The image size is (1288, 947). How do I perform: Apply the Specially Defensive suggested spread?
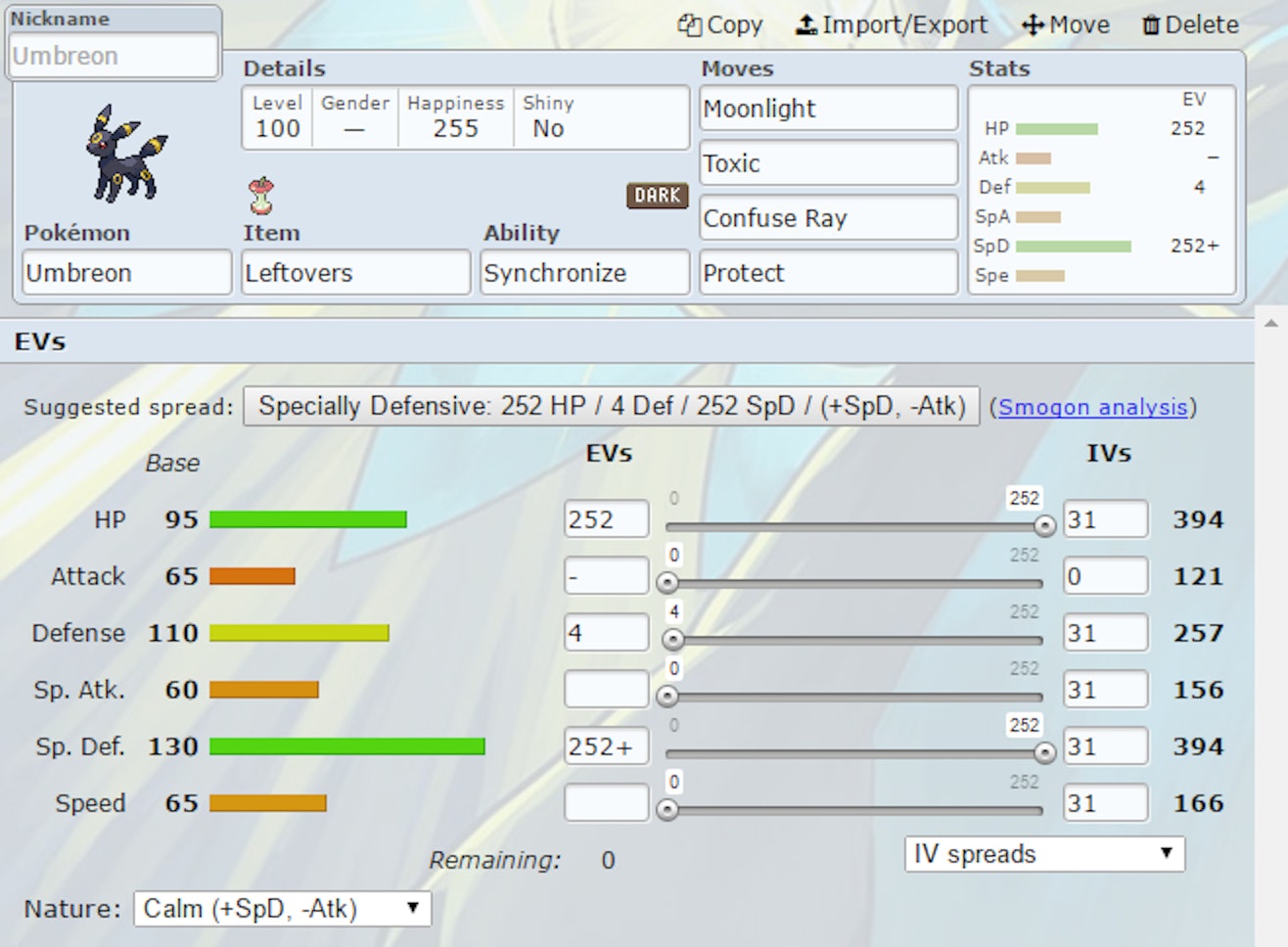tap(612, 406)
